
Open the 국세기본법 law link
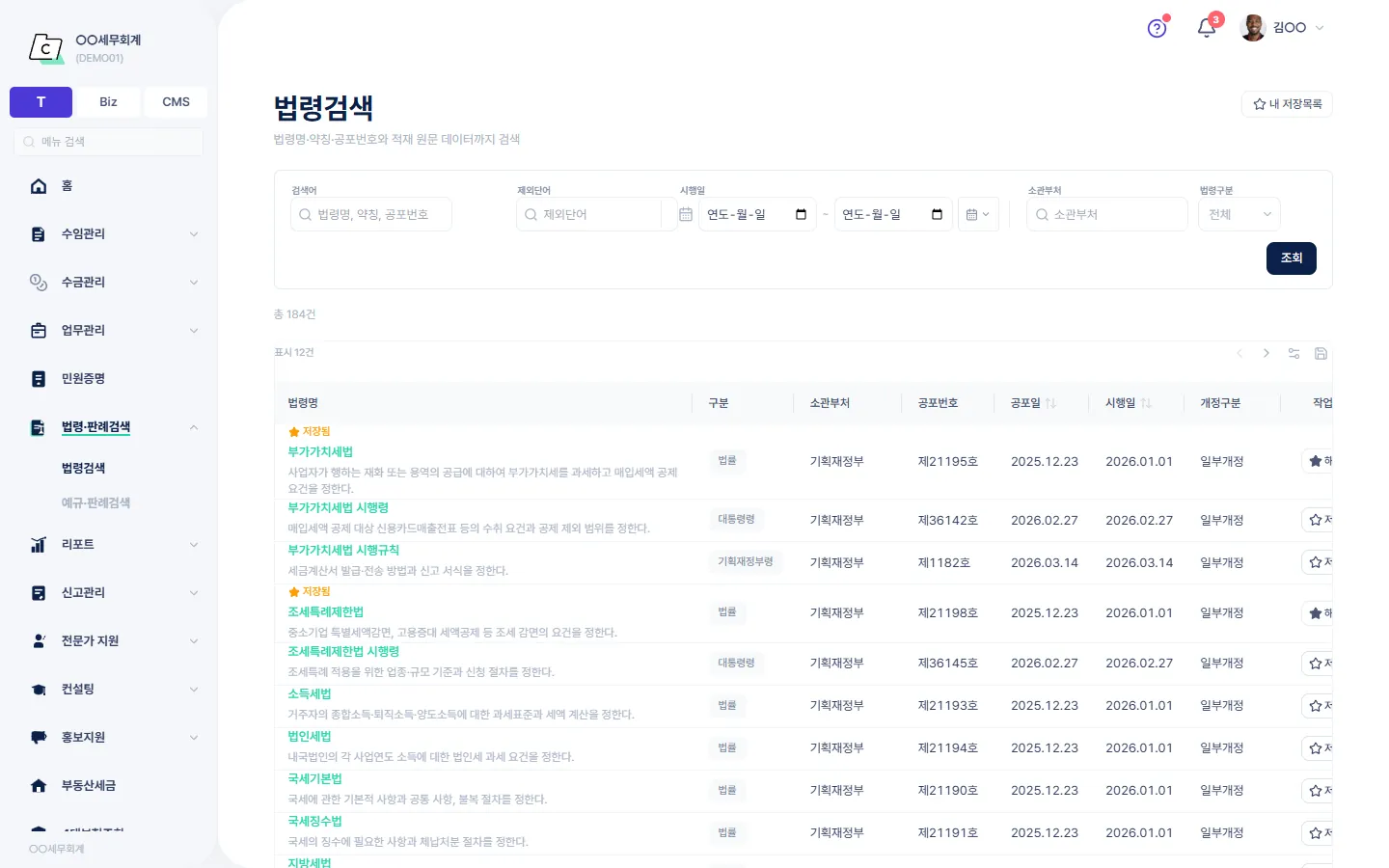(314, 779)
